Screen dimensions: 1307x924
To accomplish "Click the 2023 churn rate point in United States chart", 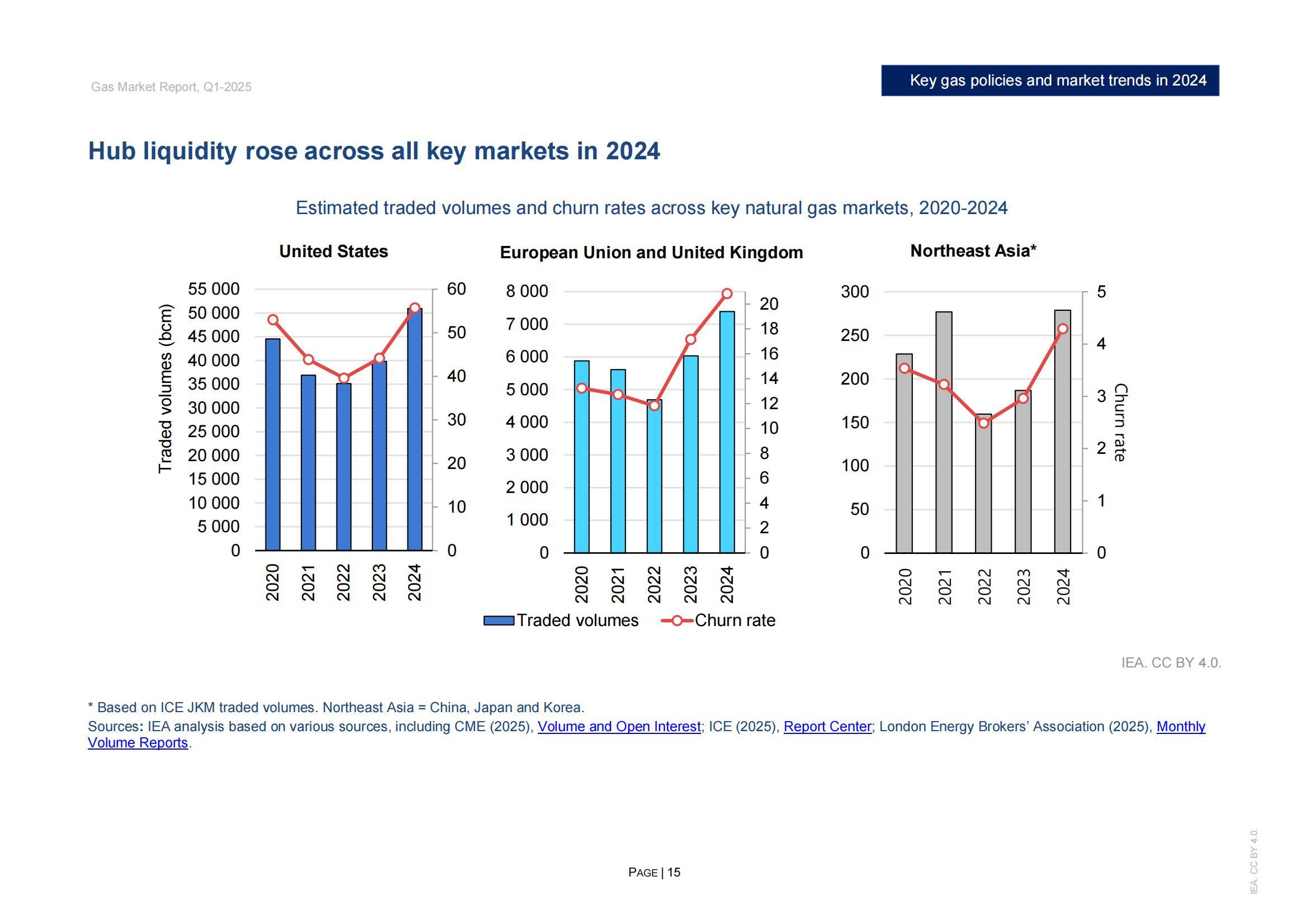I will point(380,359).
